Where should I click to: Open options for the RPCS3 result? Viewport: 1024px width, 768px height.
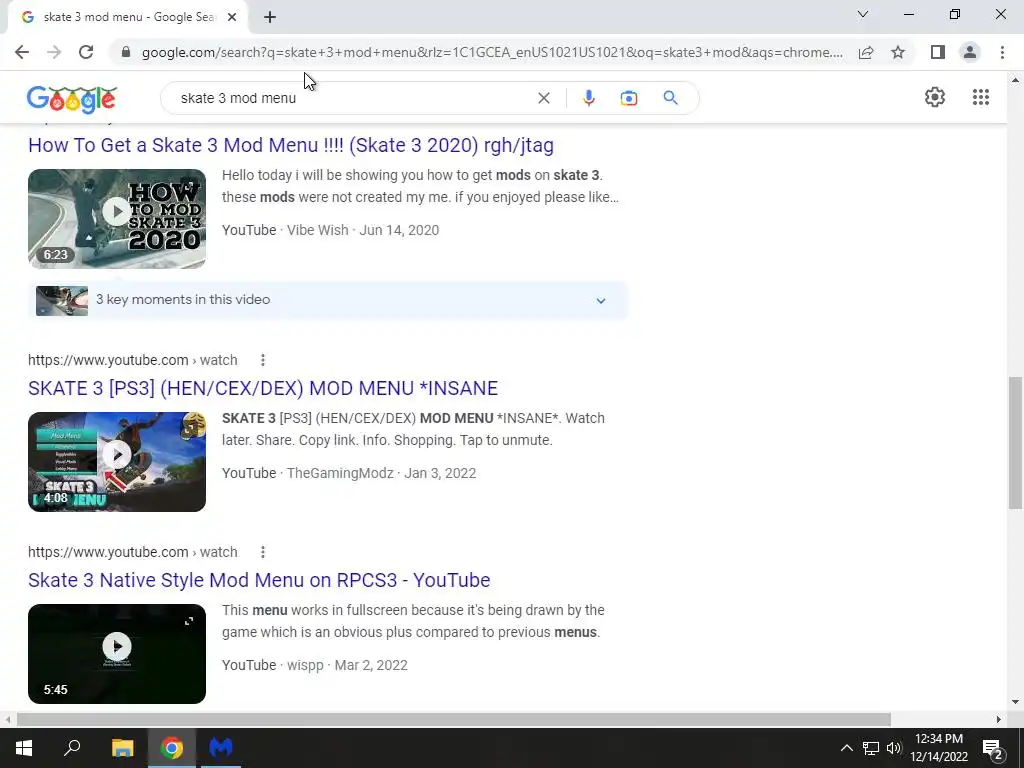(263, 552)
